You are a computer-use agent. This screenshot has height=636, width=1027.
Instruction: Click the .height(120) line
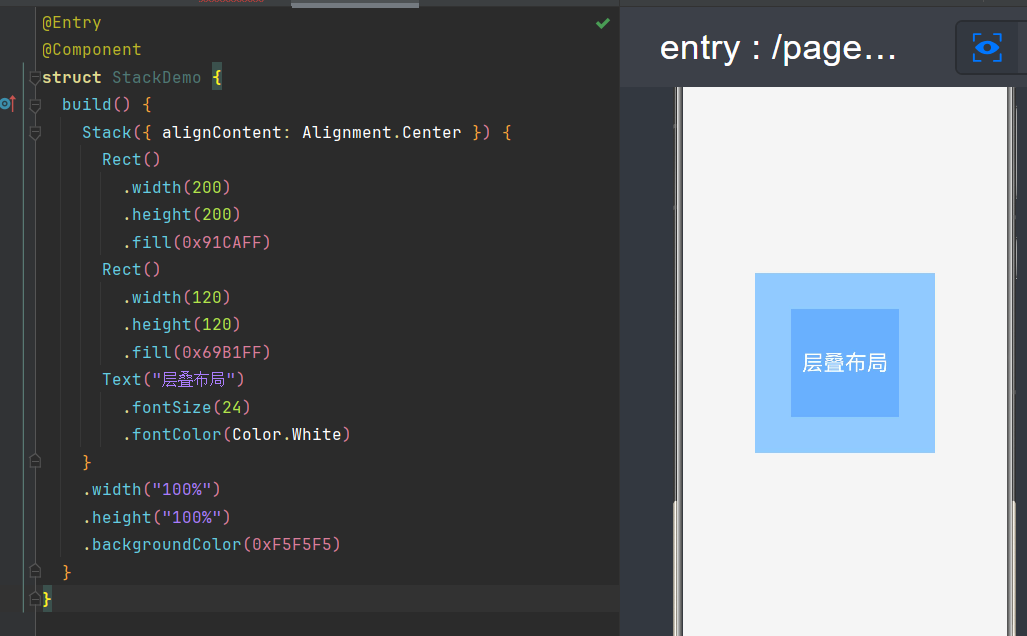pos(181,325)
